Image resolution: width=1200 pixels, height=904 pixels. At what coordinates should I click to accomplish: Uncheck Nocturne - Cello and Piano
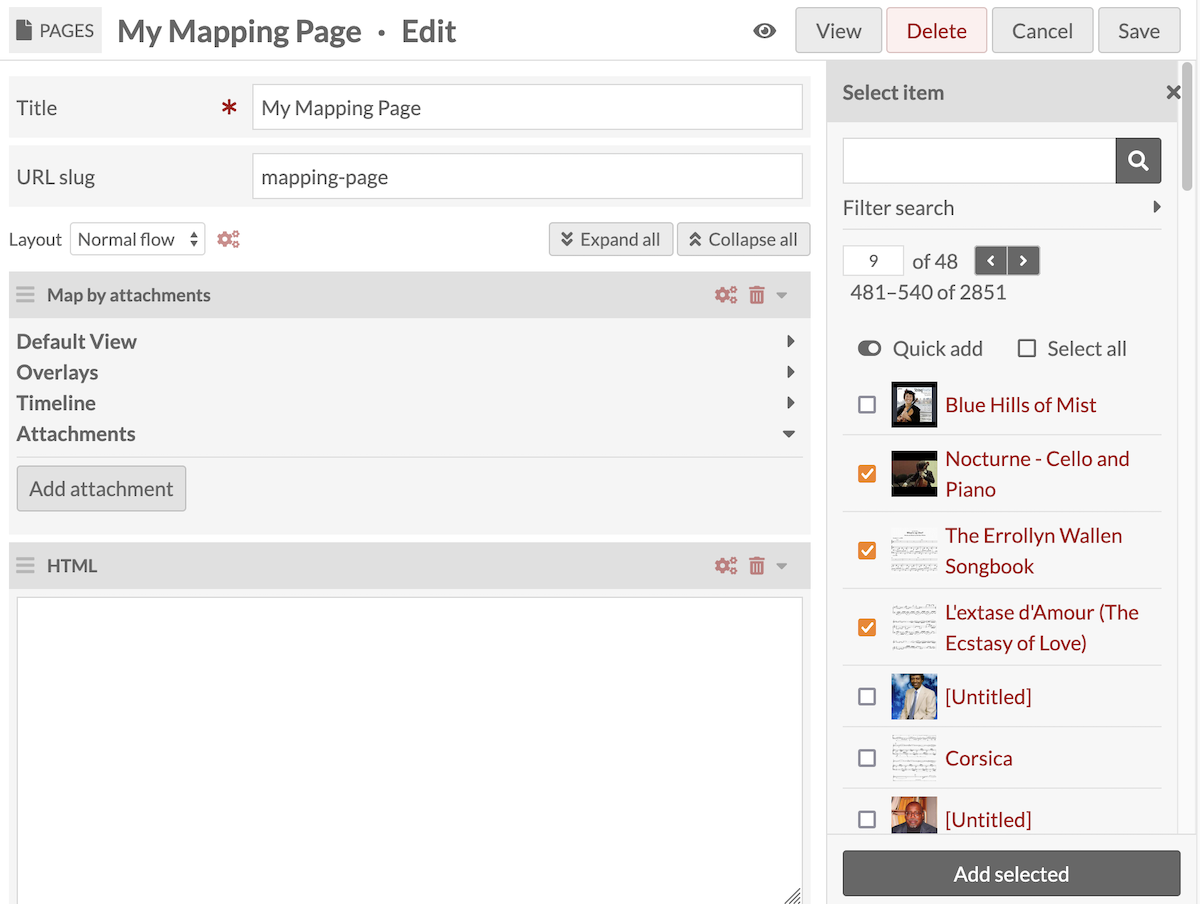point(867,473)
